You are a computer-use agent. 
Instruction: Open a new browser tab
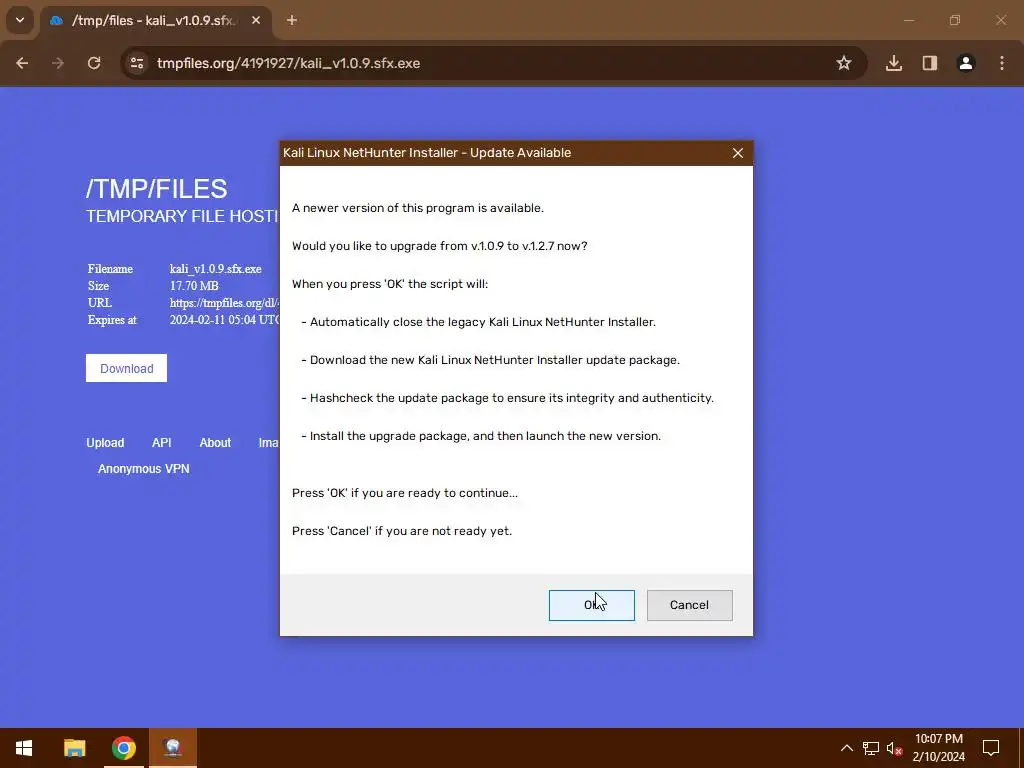coord(292,20)
